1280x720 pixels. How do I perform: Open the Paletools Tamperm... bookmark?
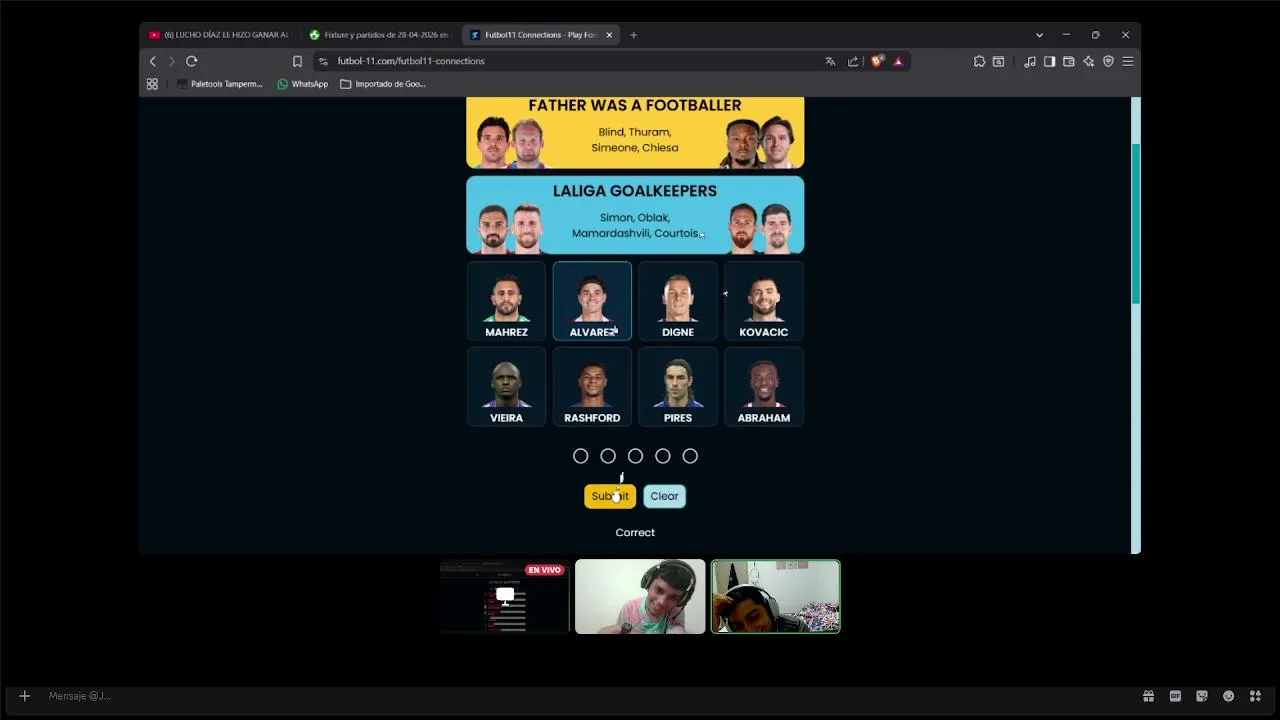[219, 84]
